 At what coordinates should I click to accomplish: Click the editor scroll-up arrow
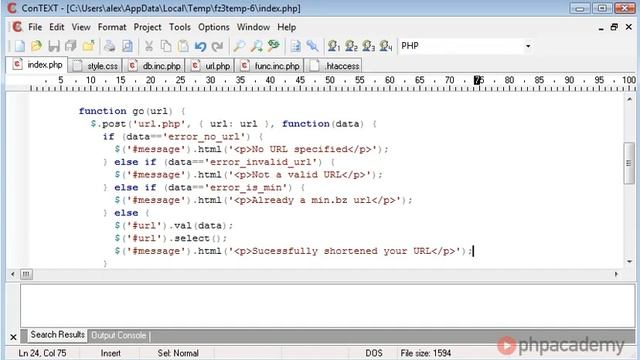(629, 99)
